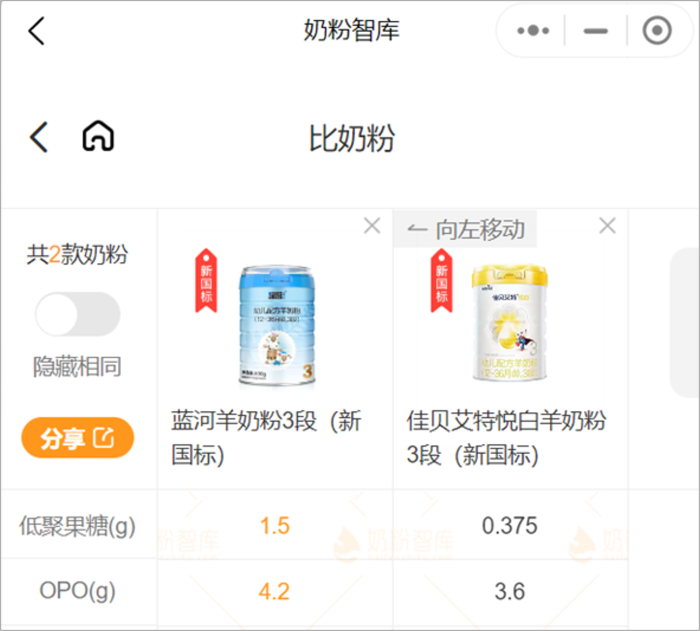Screen dimensions: 700x631
Task: Move product left via 向左移动
Action: click(465, 229)
